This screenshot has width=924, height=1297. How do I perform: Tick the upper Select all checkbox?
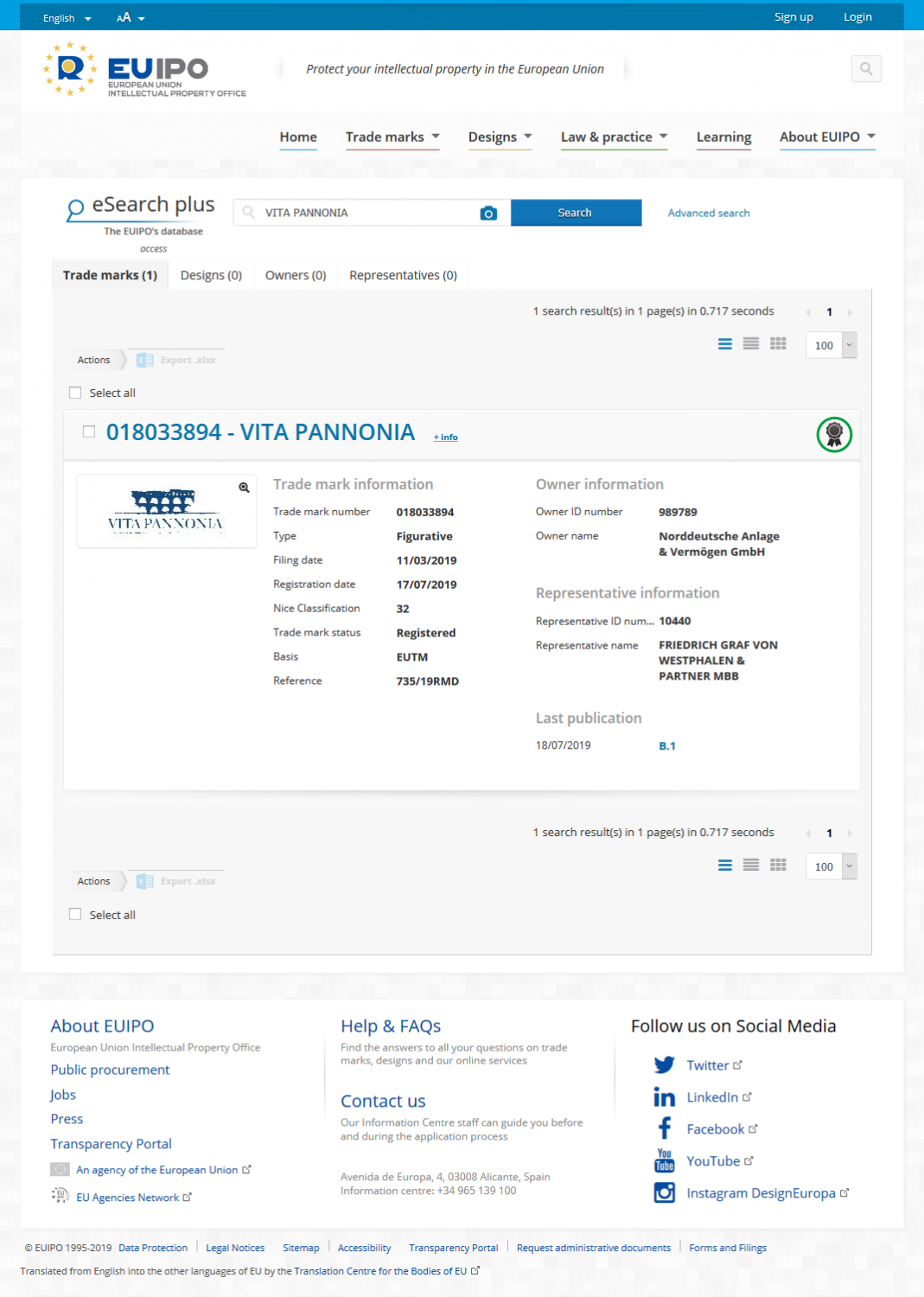(75, 393)
